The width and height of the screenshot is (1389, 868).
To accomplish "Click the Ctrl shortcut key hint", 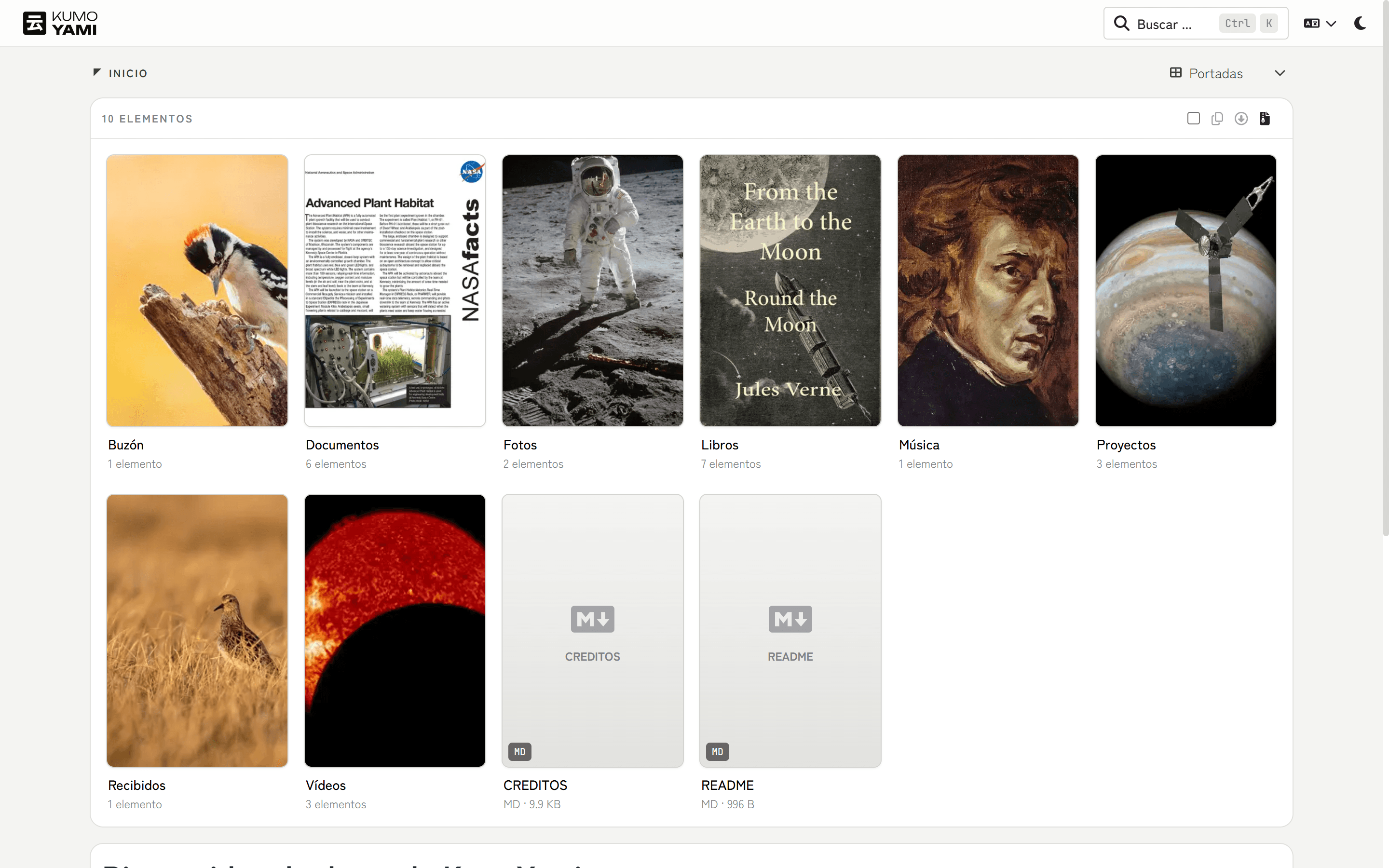I will 1237,24.
